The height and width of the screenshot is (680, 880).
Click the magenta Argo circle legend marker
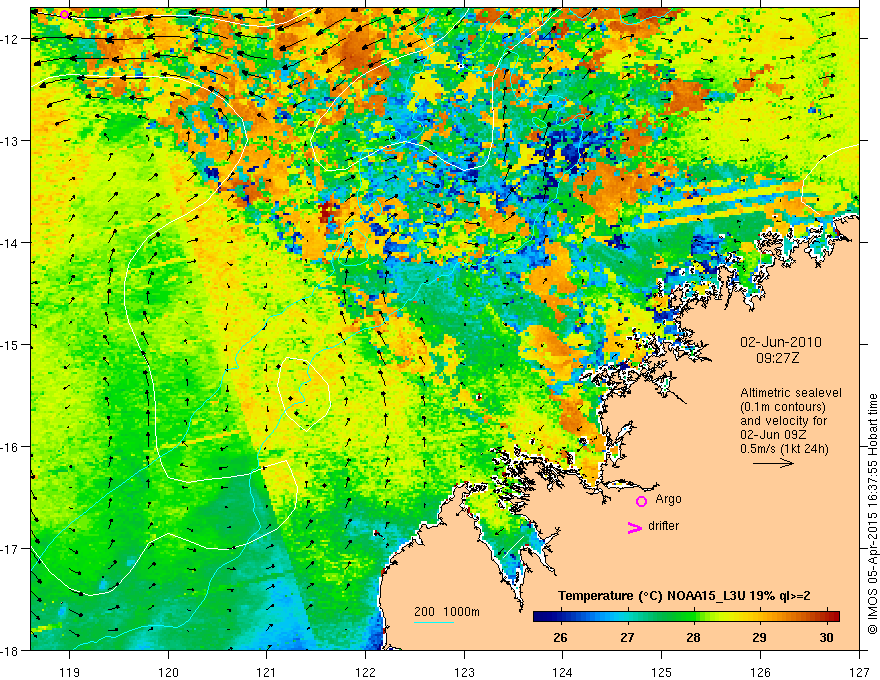(x=641, y=501)
